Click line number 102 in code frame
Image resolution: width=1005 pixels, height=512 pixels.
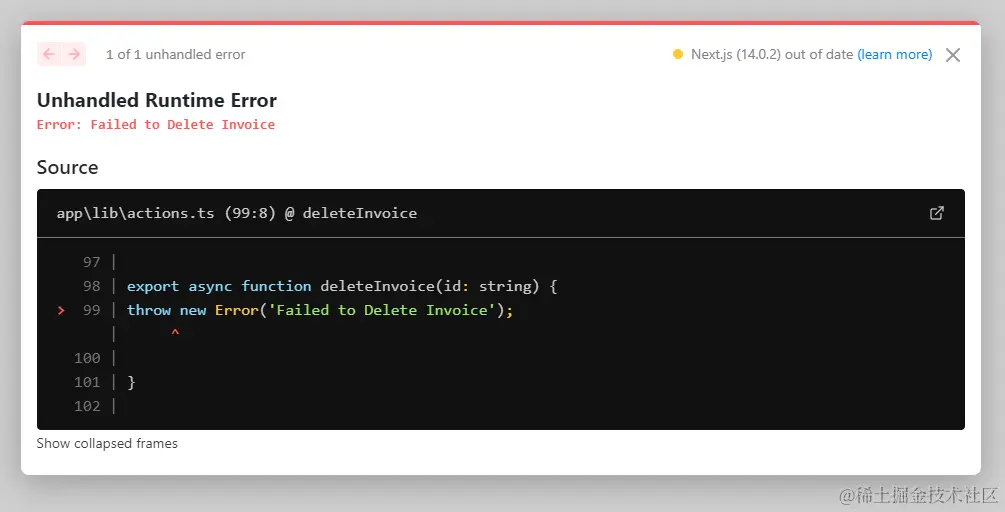[x=87, y=406]
